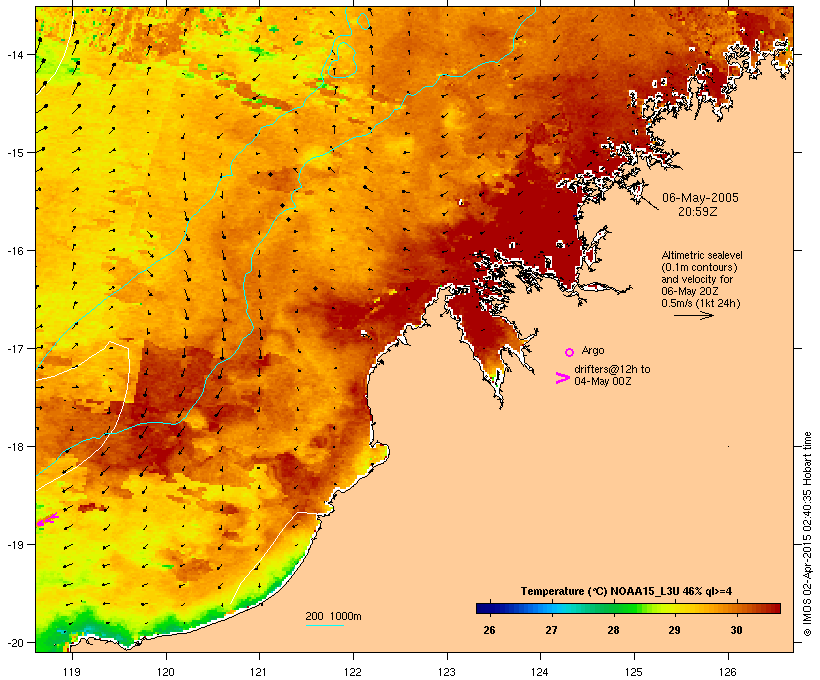Click the longitude axis label 121

[x=259, y=672]
